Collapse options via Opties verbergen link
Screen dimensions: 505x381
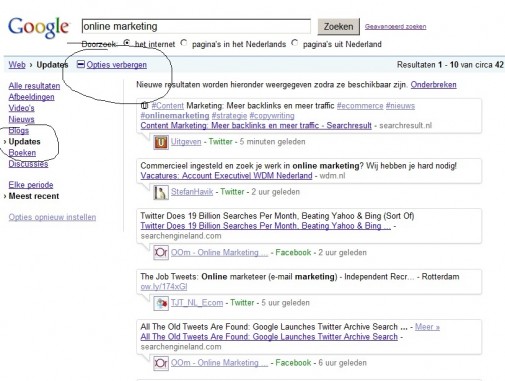pos(117,65)
